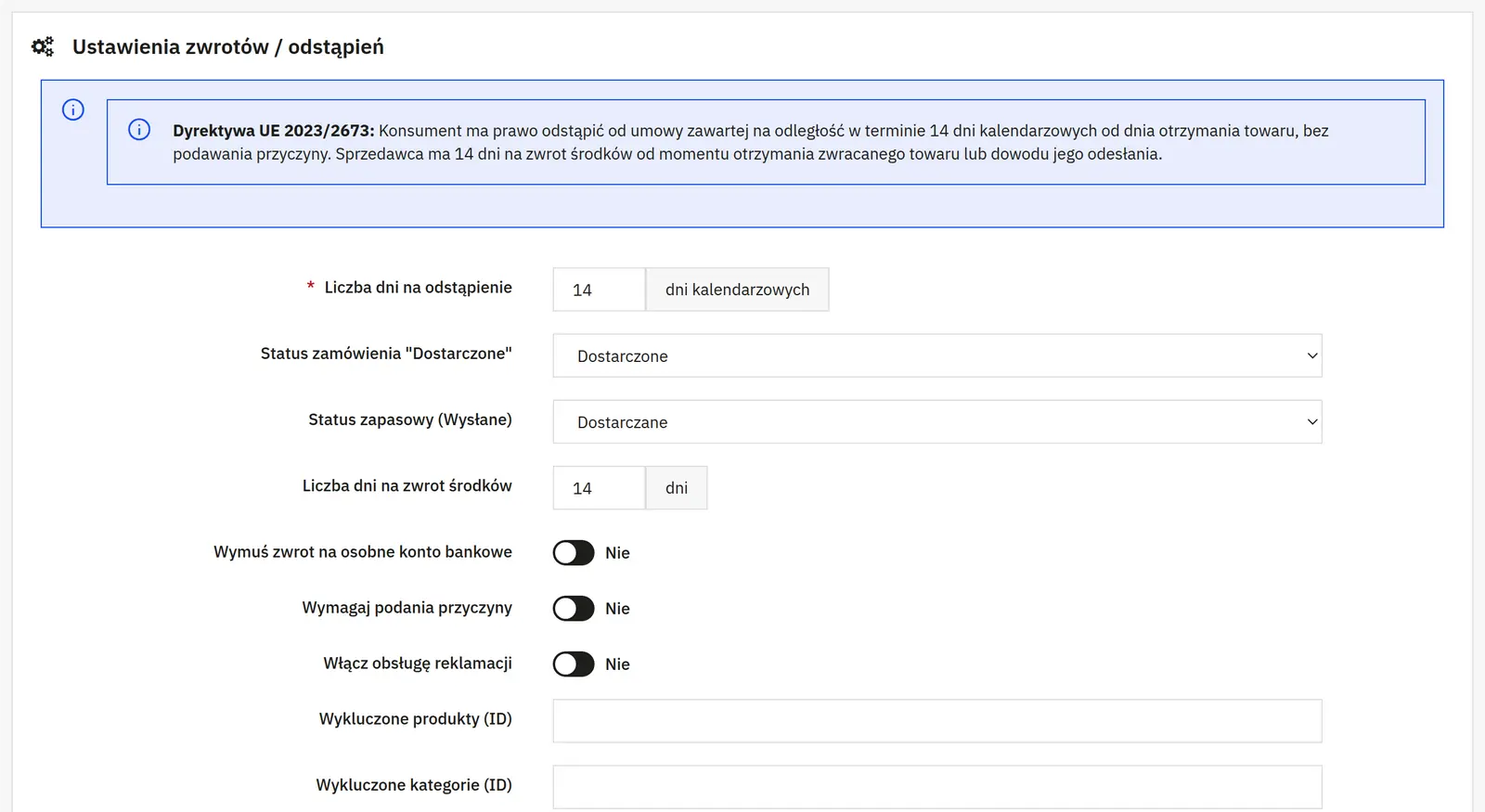Viewport: 1485px width, 812px height.
Task: Click the inner info icon beside Dyrektywa UE
Action: [x=139, y=129]
